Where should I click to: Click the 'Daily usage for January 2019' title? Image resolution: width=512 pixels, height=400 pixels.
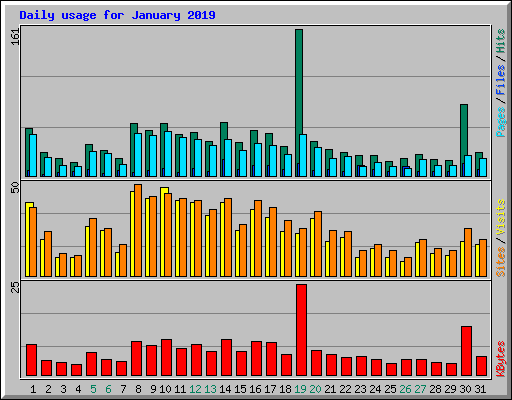tap(117, 15)
